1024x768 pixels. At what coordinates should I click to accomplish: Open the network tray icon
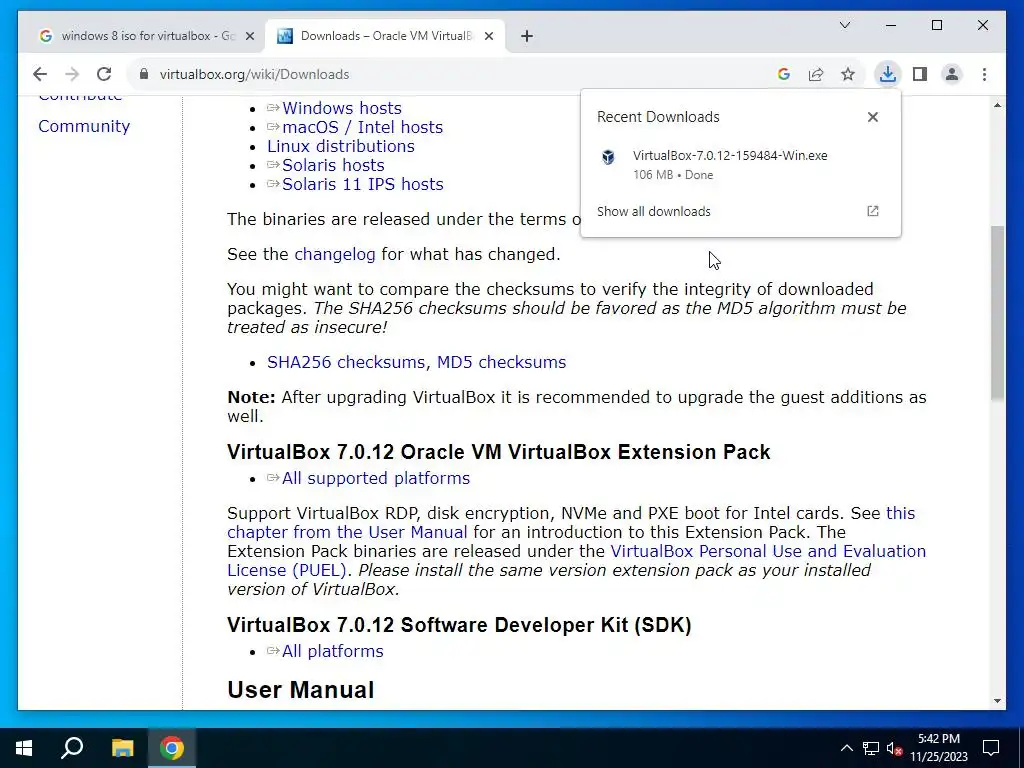(x=871, y=748)
